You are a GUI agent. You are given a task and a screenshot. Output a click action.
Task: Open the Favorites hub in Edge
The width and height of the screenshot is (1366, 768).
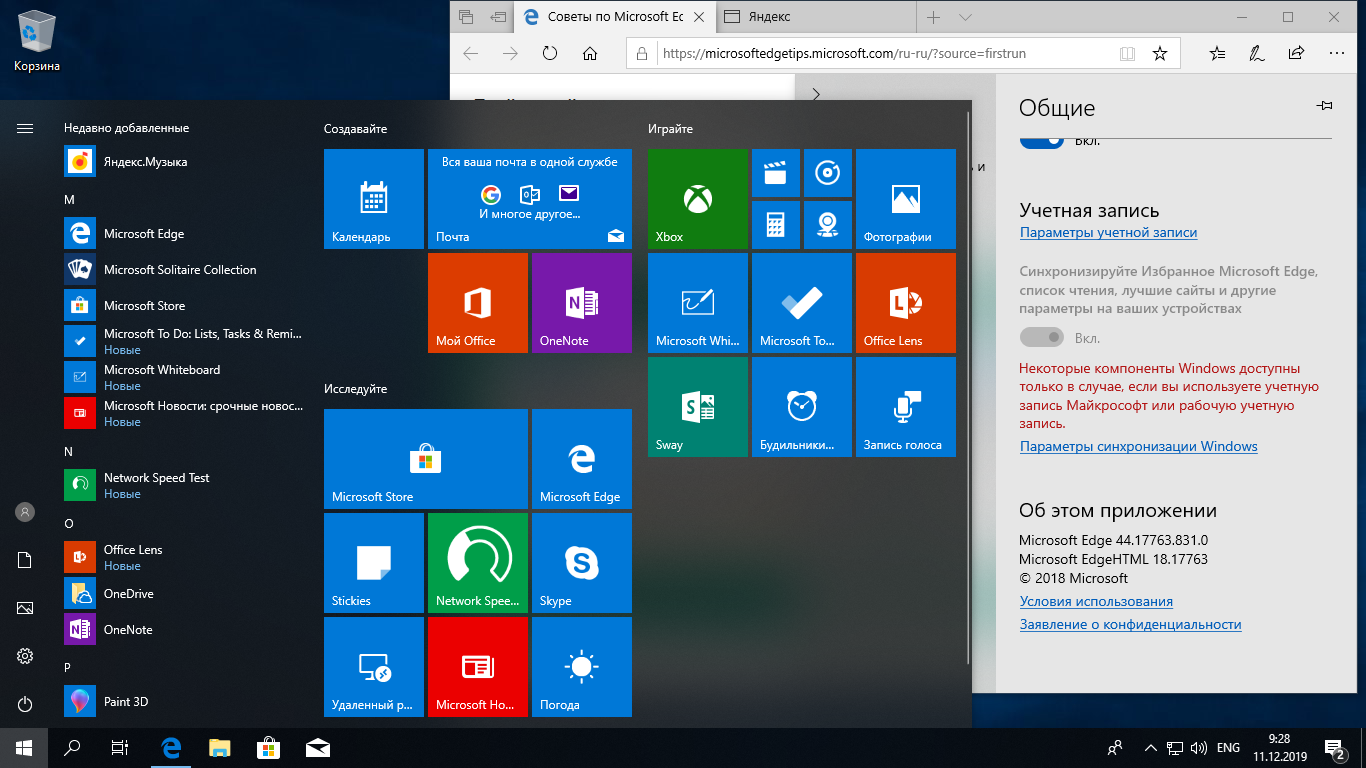1217,53
